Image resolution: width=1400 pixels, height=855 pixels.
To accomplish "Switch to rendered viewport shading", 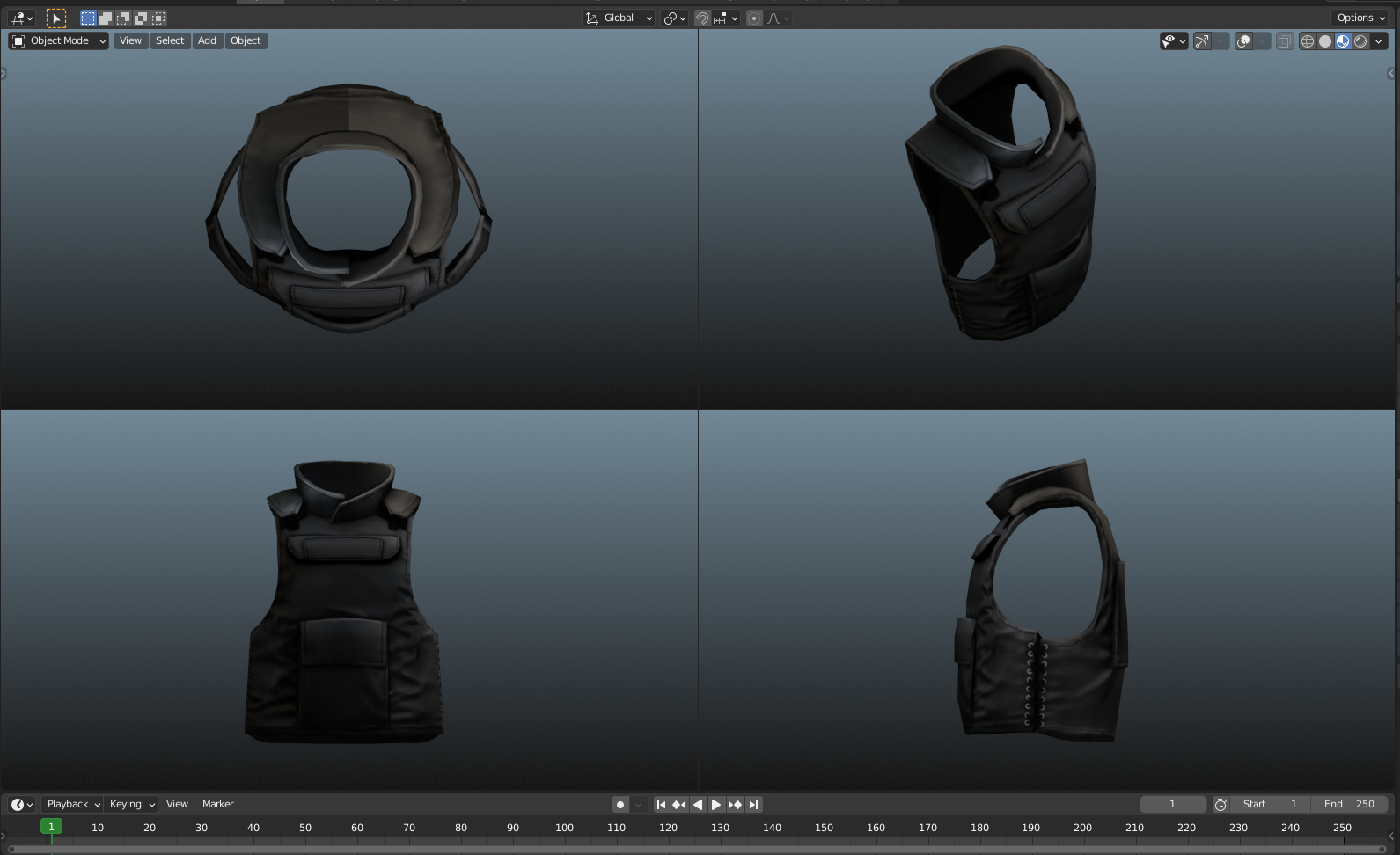I will pos(1360,41).
